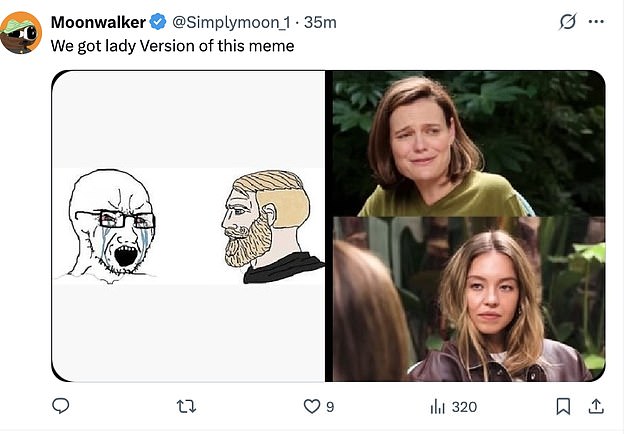Repost this tweet with the retweet icon

(186, 406)
